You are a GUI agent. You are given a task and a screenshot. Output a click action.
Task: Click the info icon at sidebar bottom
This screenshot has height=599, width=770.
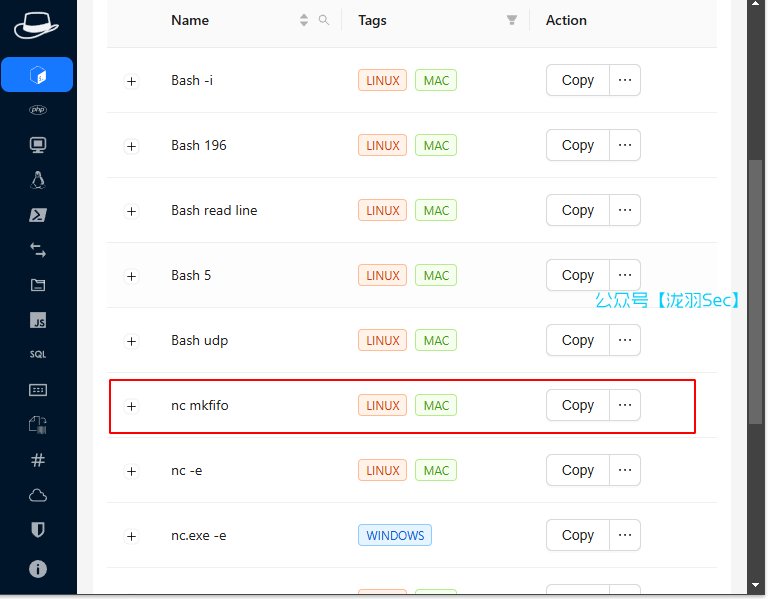click(38, 569)
